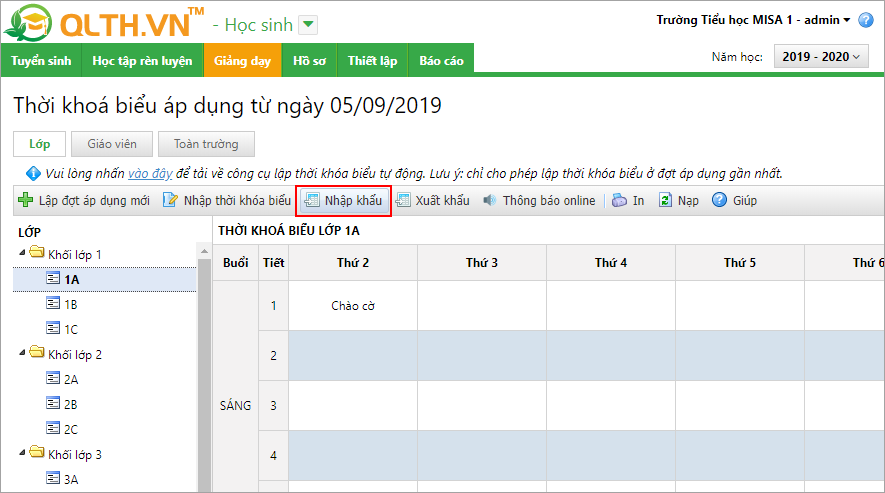Click the In printer icon
The height and width of the screenshot is (493, 885).
click(619, 200)
